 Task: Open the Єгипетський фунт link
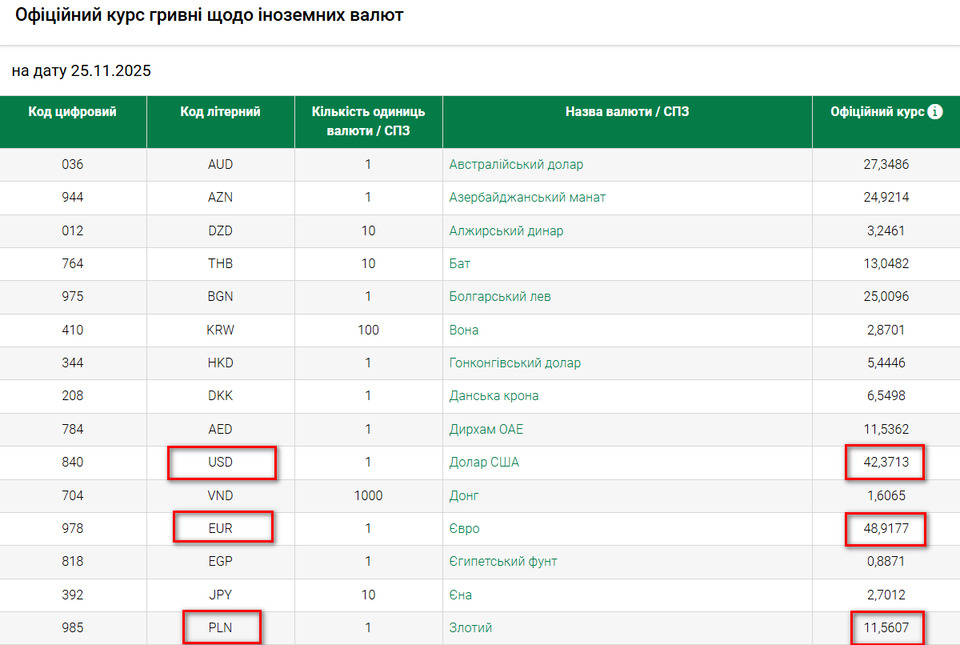point(503,561)
